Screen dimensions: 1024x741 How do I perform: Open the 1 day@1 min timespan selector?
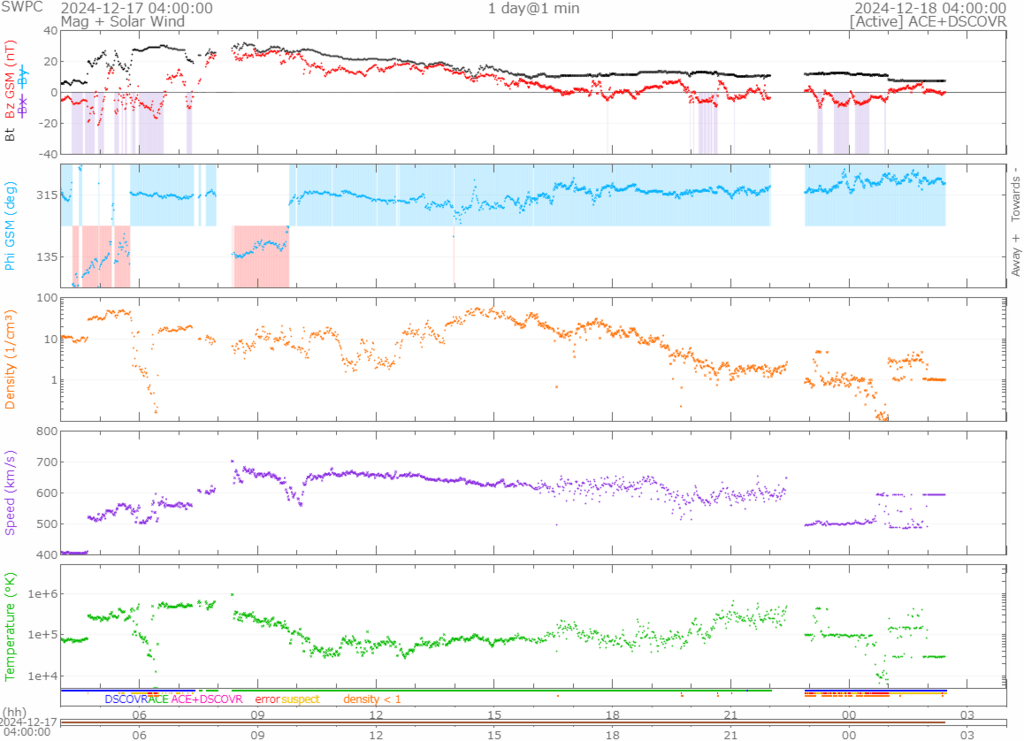coord(533,8)
